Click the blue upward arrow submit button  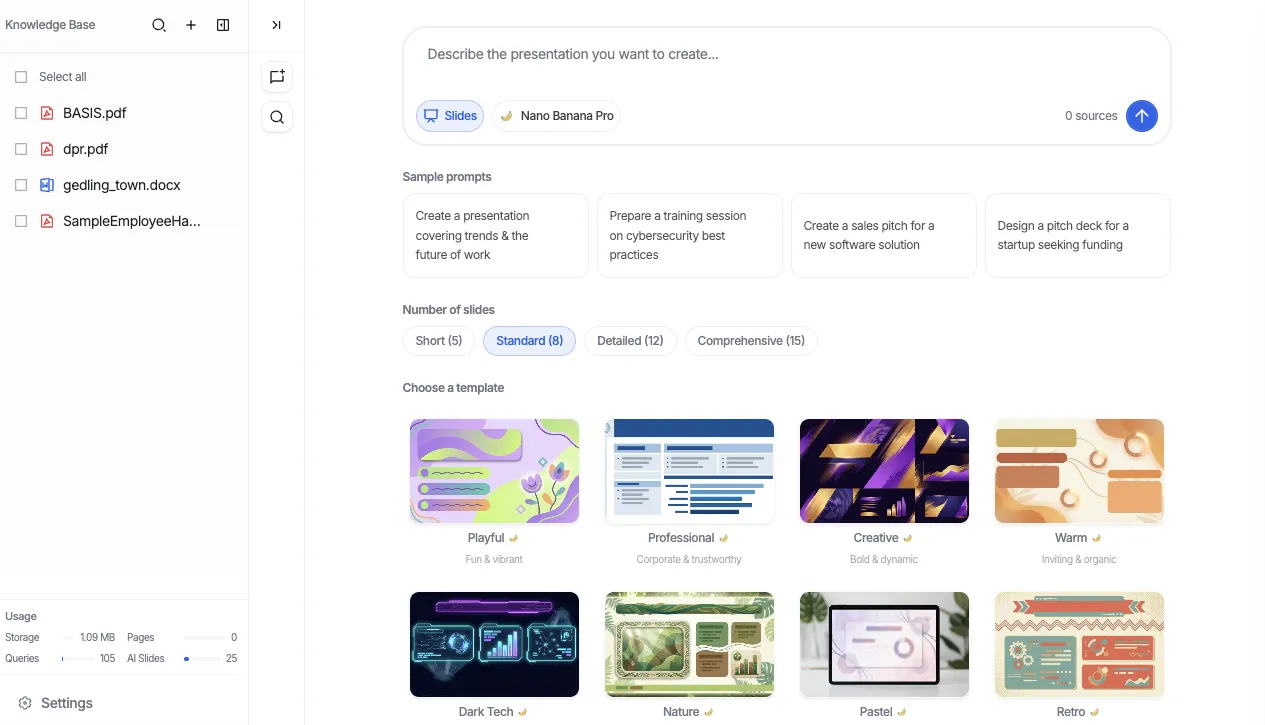point(1141,116)
